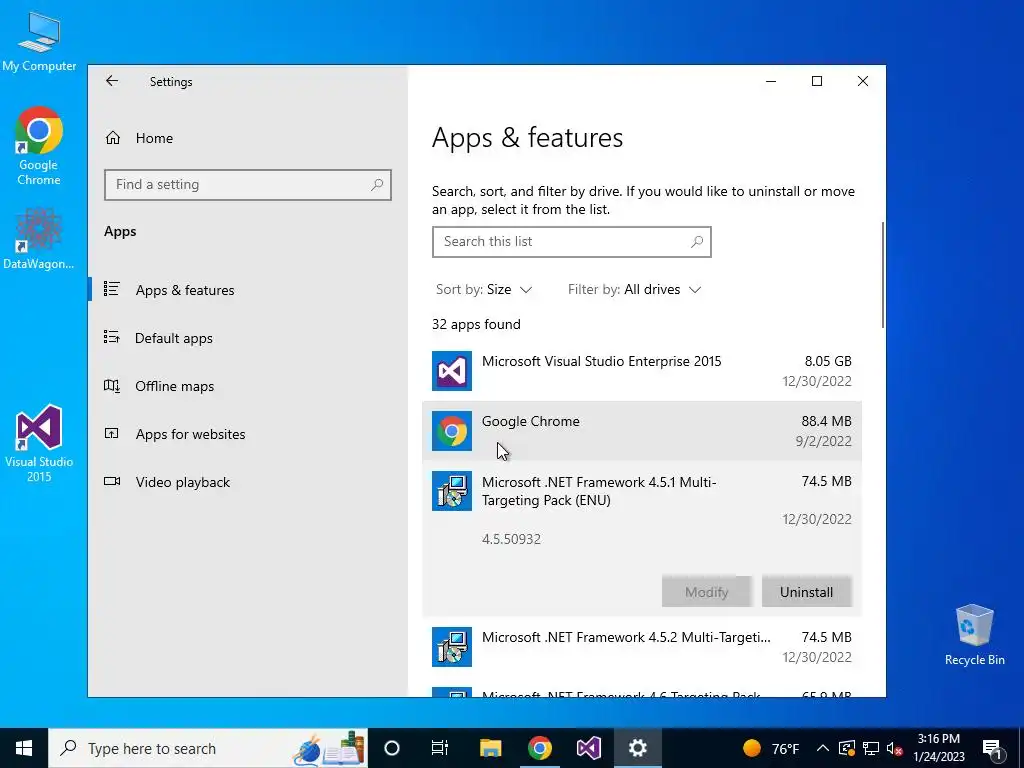Viewport: 1024px width, 768px height.
Task: Click the Uninstall button
Action: pos(807,592)
